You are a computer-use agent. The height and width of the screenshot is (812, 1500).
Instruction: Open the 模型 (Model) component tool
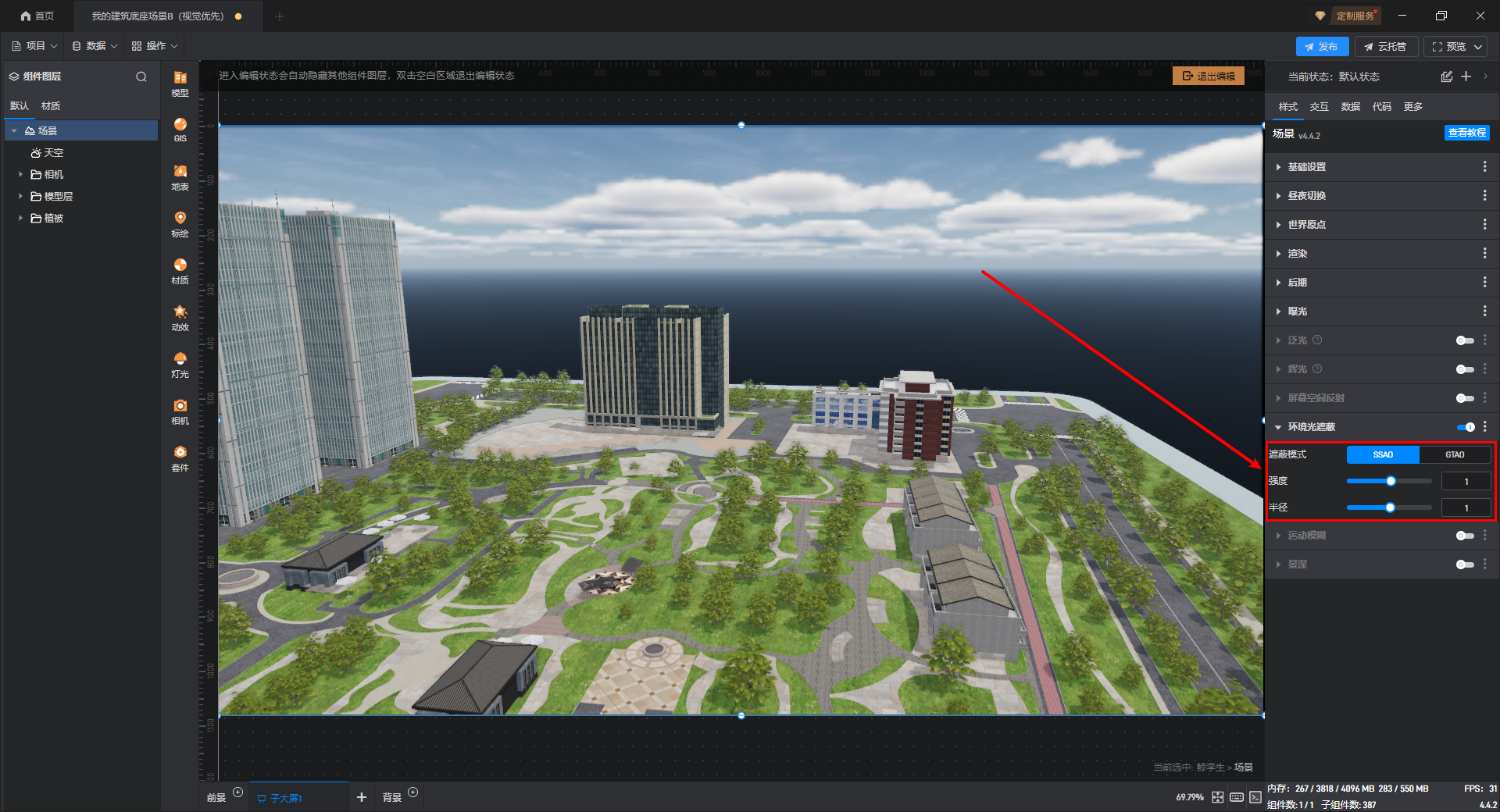180,84
